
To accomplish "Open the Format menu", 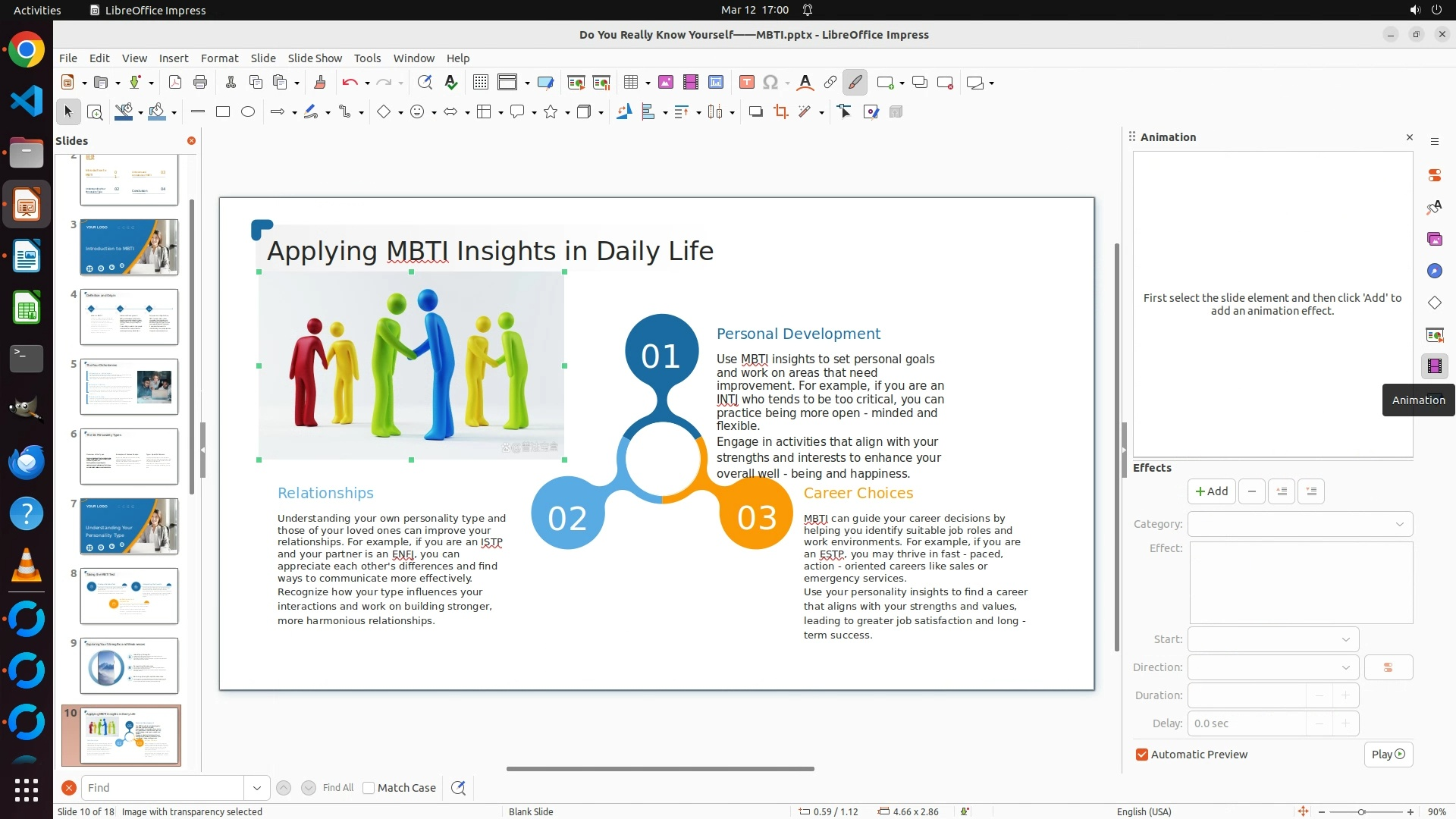I will coord(219,58).
